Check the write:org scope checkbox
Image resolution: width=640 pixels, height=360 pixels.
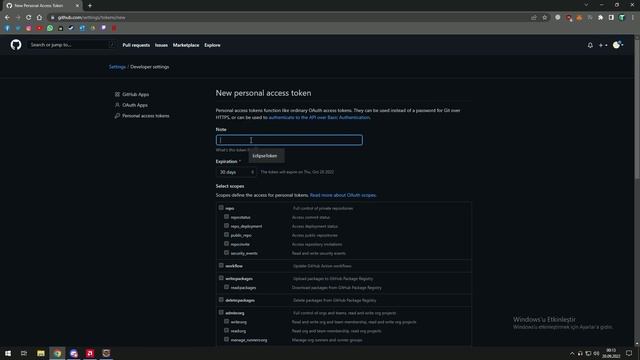(227, 321)
